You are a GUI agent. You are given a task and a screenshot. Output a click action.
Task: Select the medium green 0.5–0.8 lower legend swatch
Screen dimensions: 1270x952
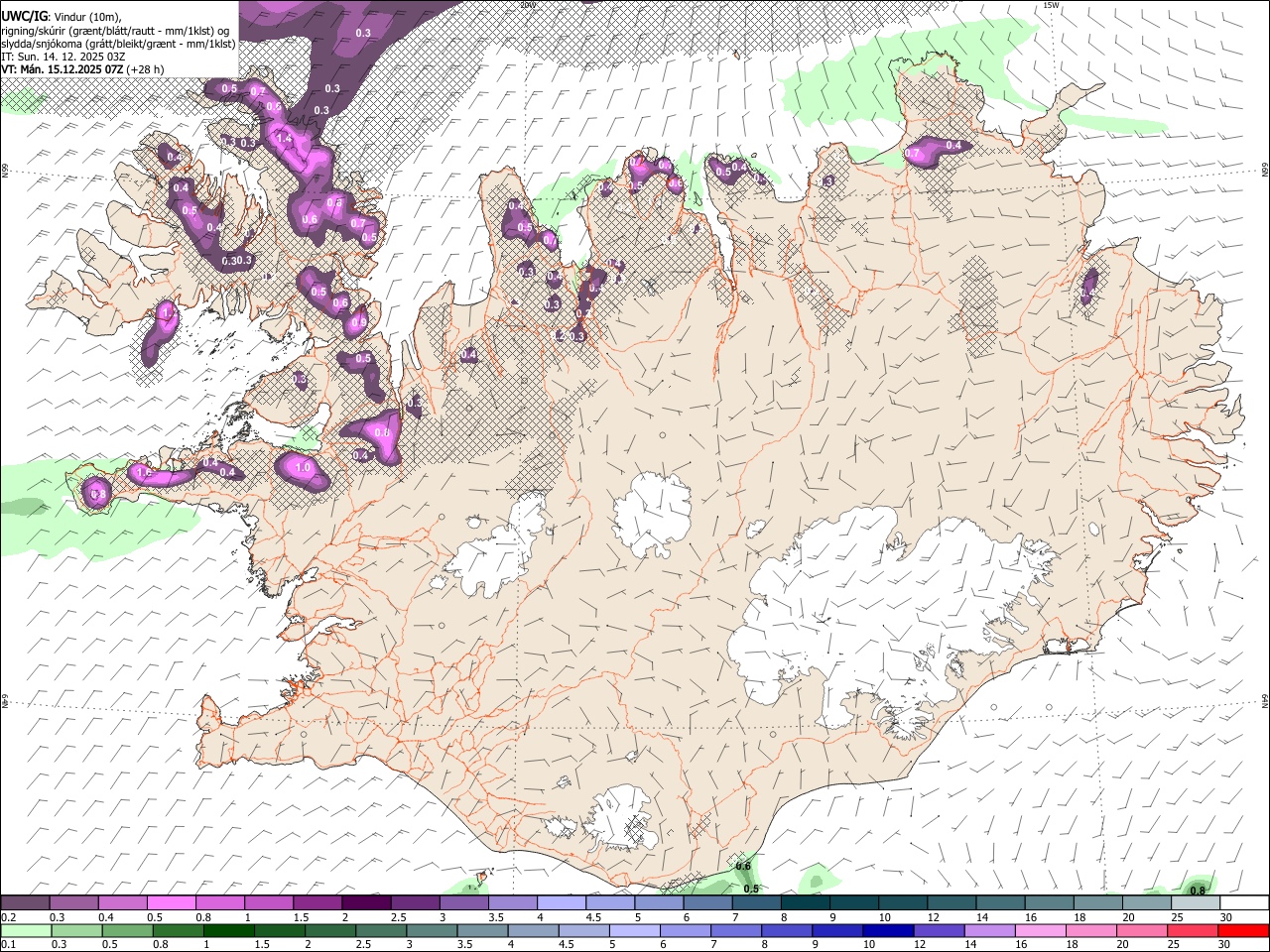point(127,930)
